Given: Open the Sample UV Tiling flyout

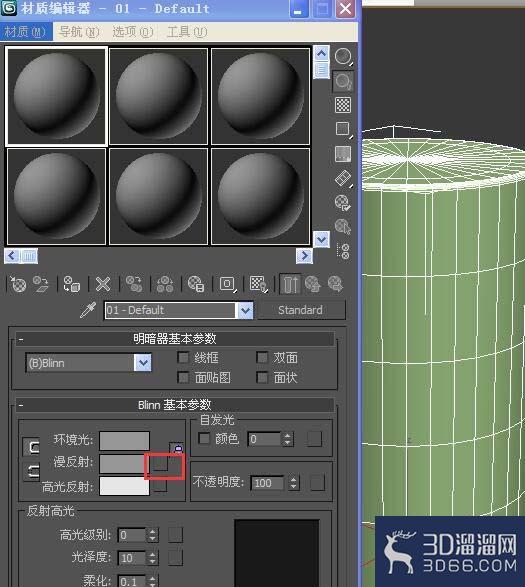Looking at the screenshot, I should (343, 129).
